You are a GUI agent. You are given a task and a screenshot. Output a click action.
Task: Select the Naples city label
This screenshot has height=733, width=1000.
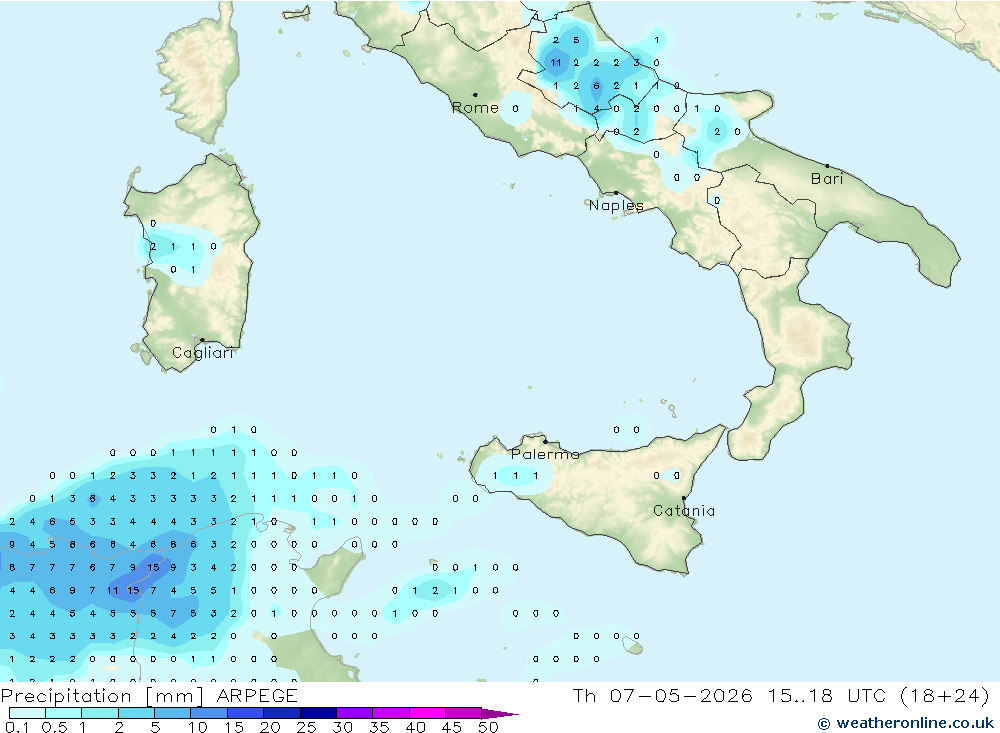click(x=616, y=205)
